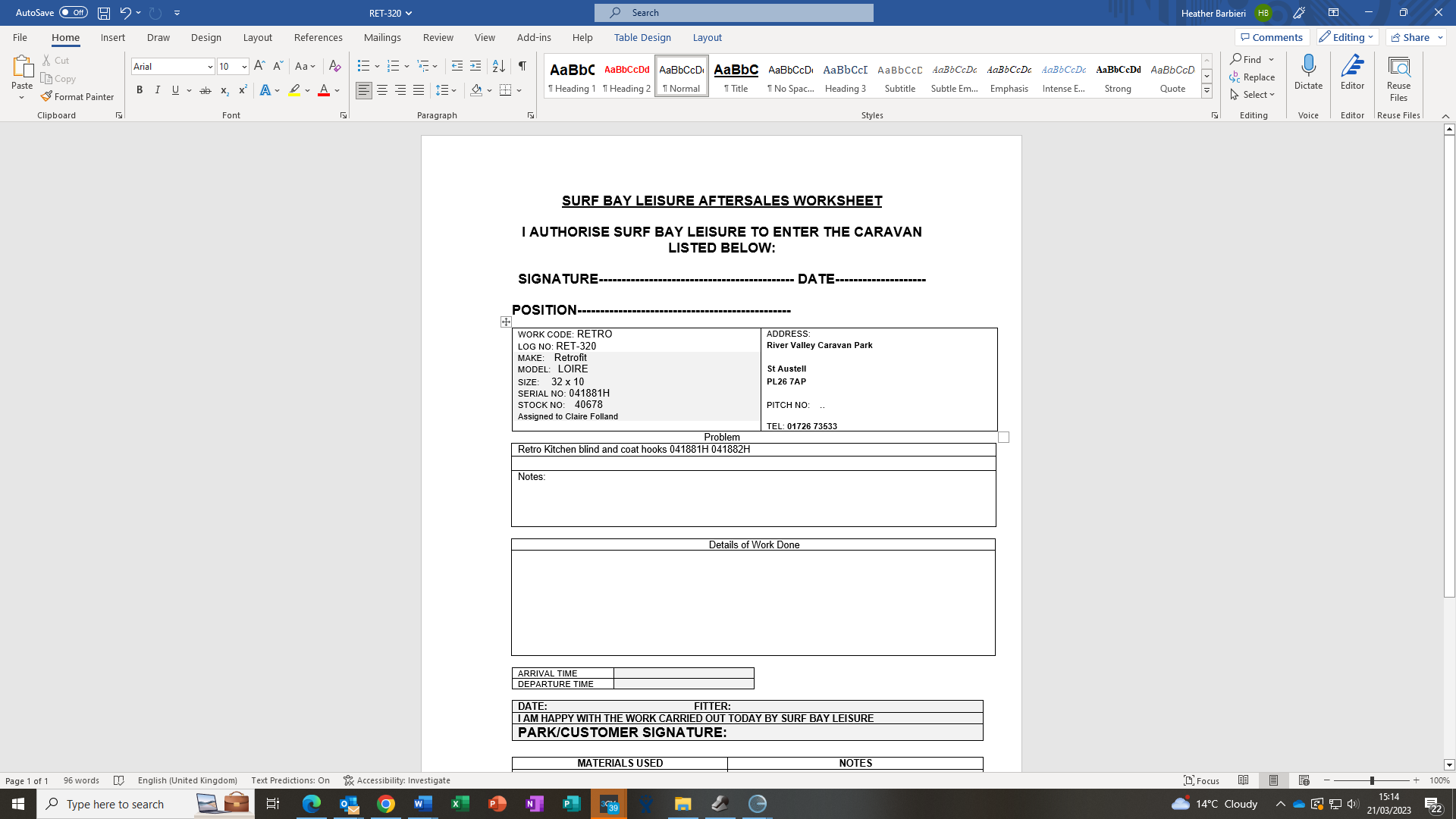Click the Increase Indent icon
The image size is (1456, 819).
pyautogui.click(x=475, y=66)
